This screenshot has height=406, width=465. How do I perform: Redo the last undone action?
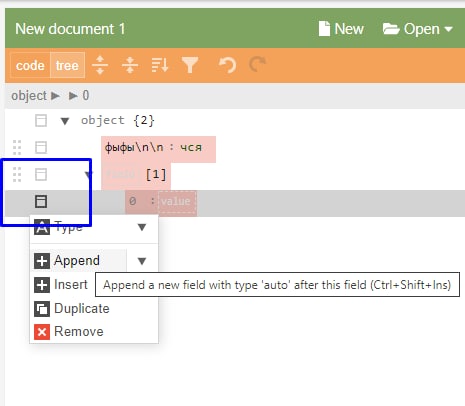pyautogui.click(x=257, y=65)
